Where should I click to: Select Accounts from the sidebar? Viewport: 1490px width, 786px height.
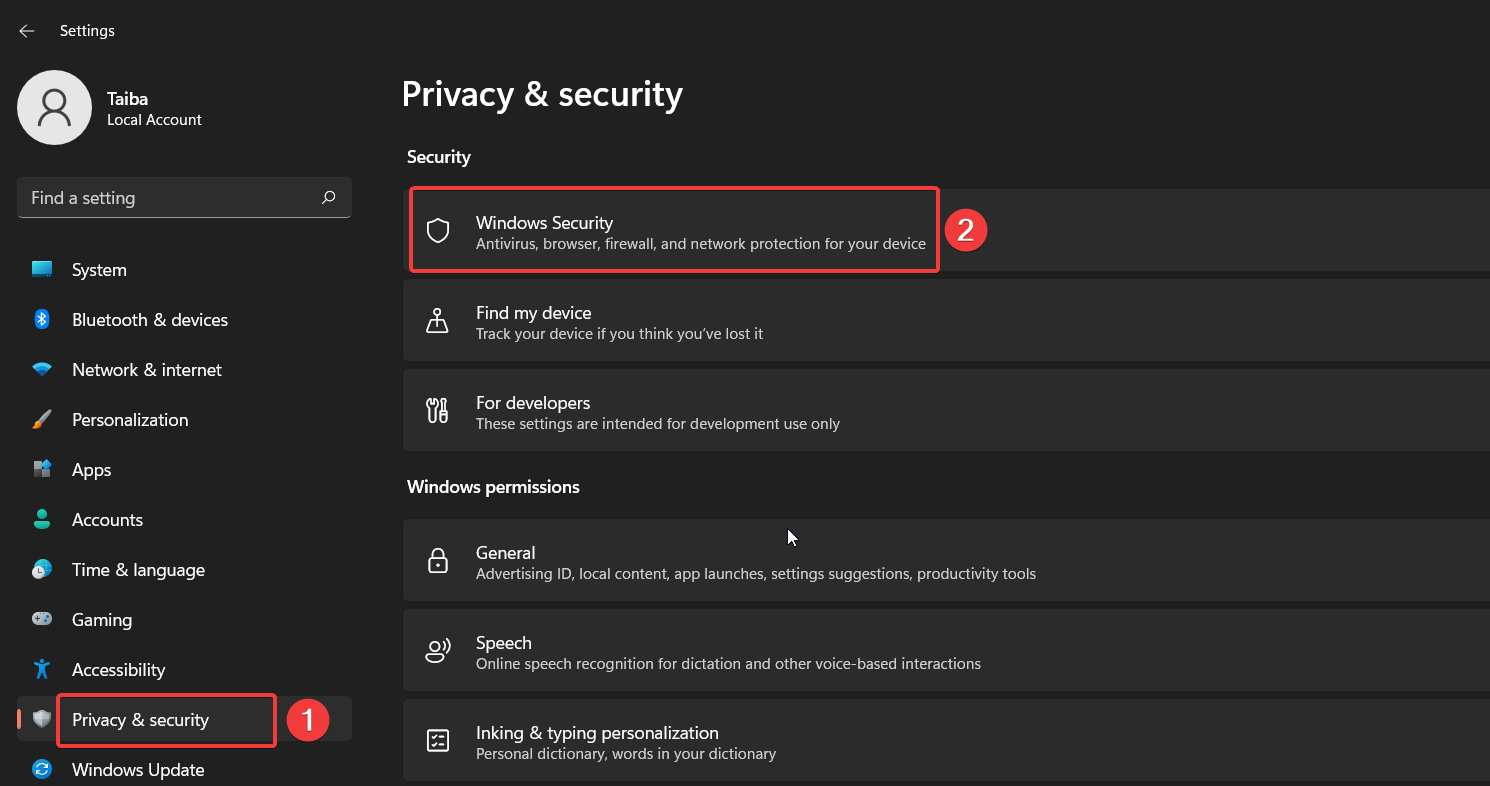(107, 519)
